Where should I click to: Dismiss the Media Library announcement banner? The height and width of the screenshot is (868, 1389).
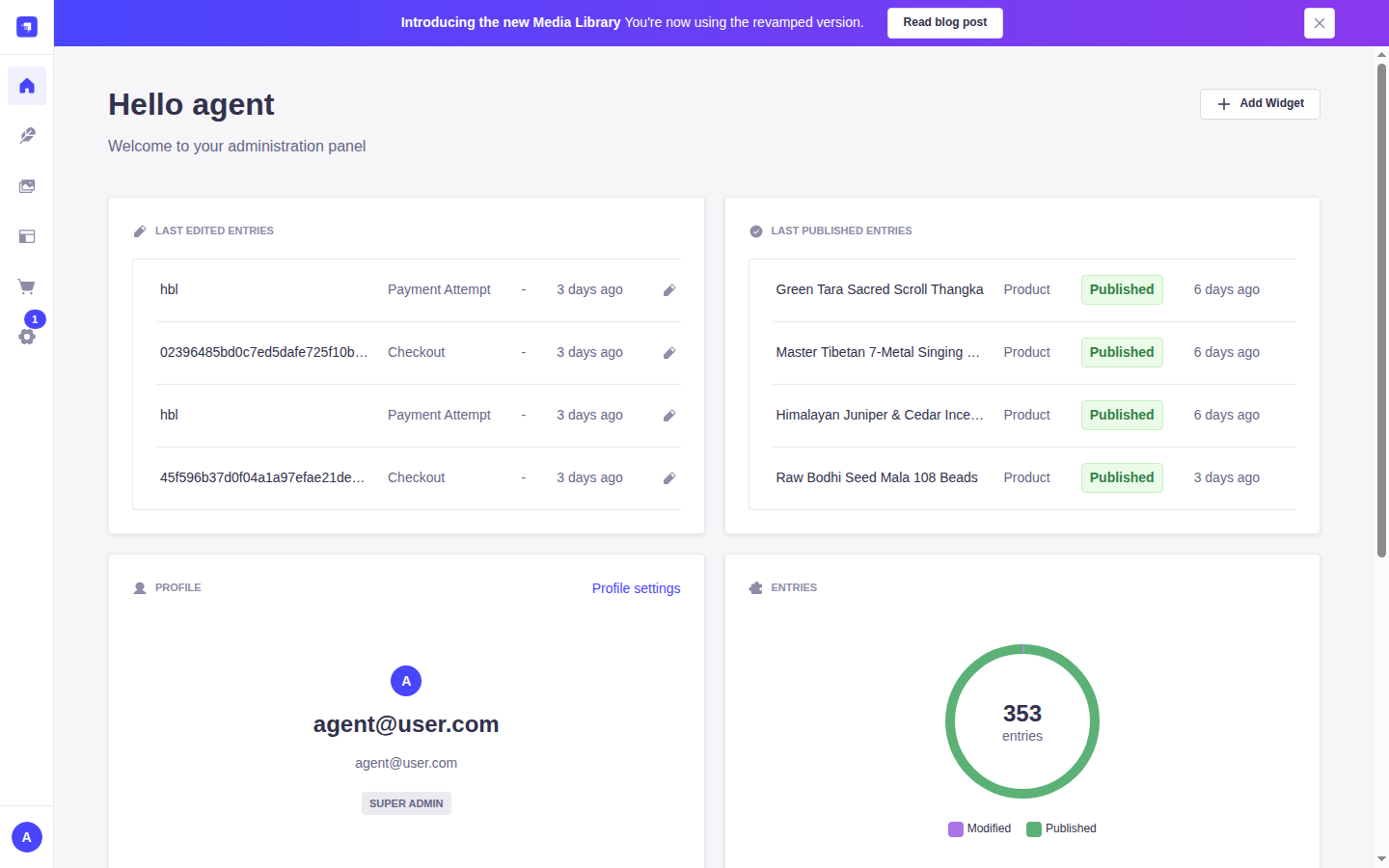[1320, 23]
